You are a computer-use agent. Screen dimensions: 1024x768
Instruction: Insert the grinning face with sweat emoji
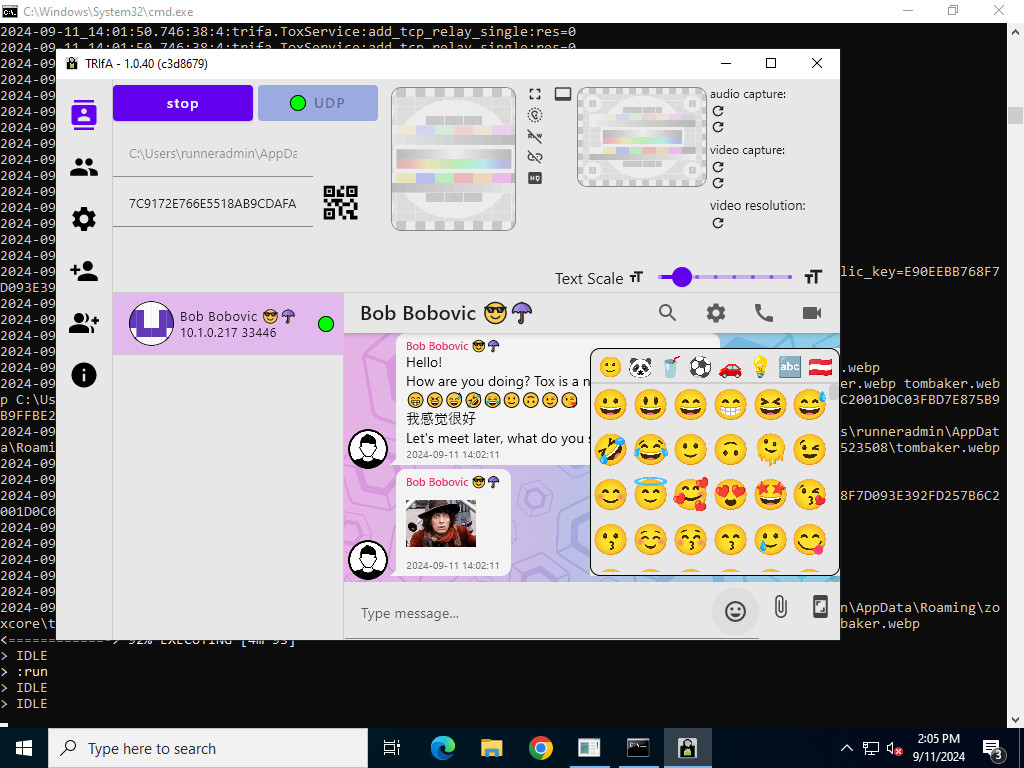click(x=810, y=404)
